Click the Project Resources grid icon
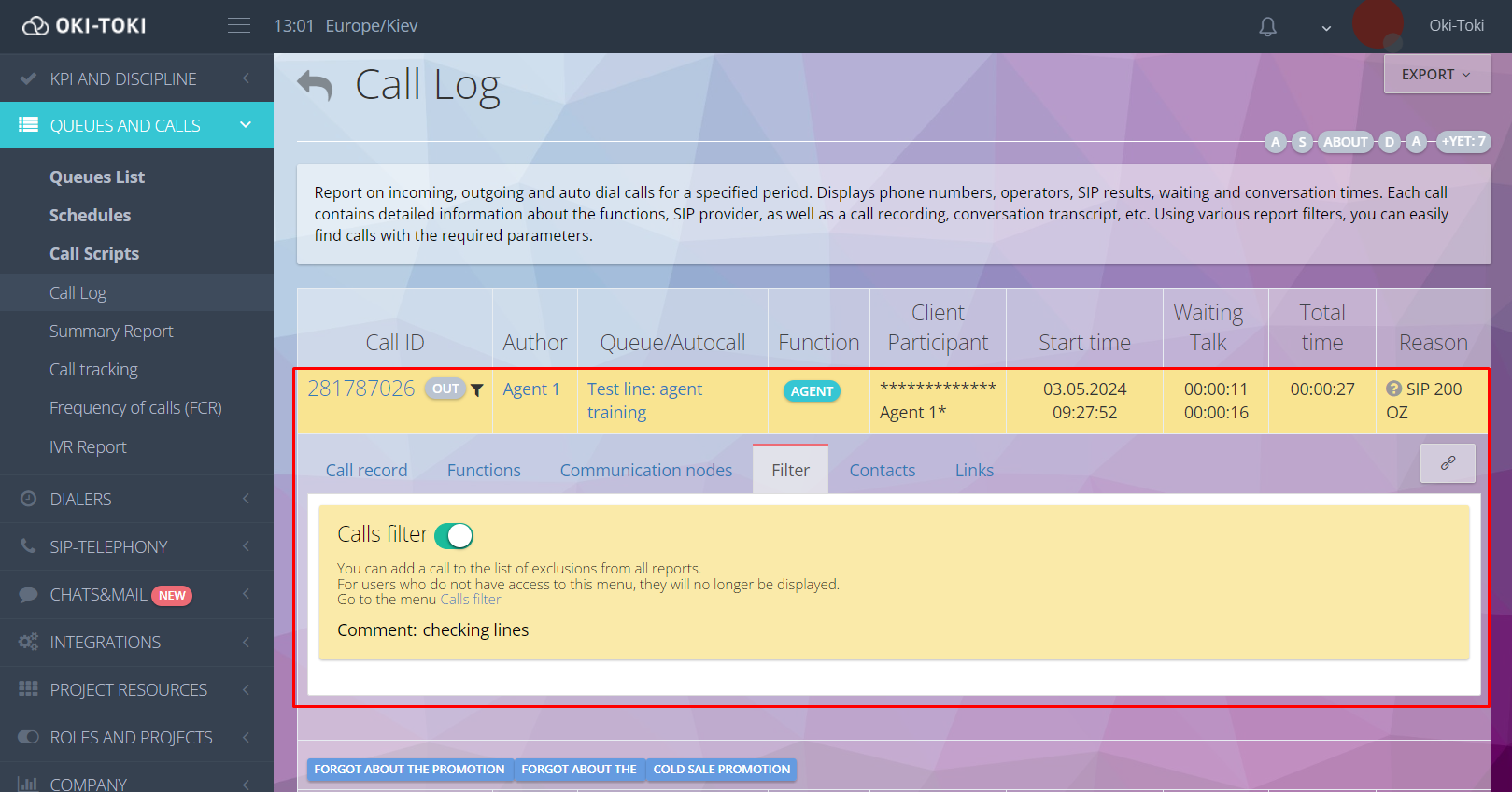The image size is (1512, 792). pyautogui.click(x=28, y=689)
